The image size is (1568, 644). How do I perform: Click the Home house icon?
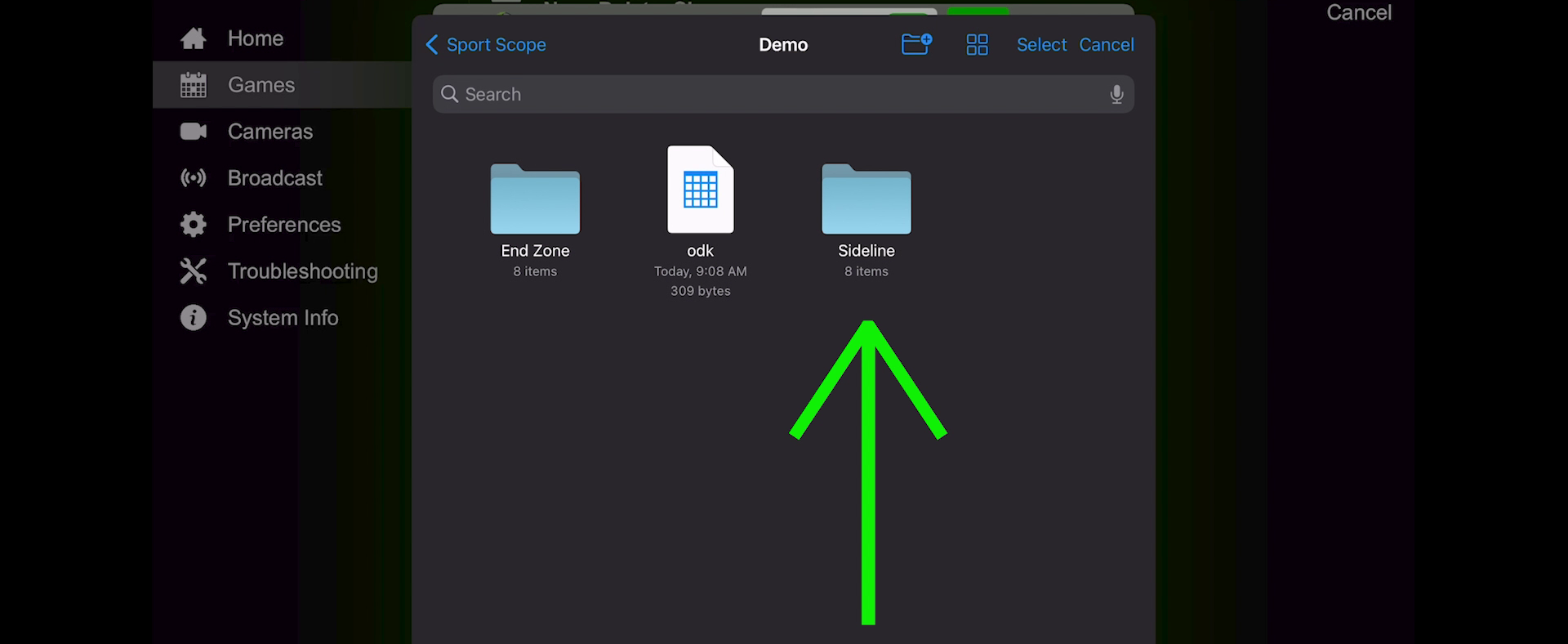coord(194,38)
